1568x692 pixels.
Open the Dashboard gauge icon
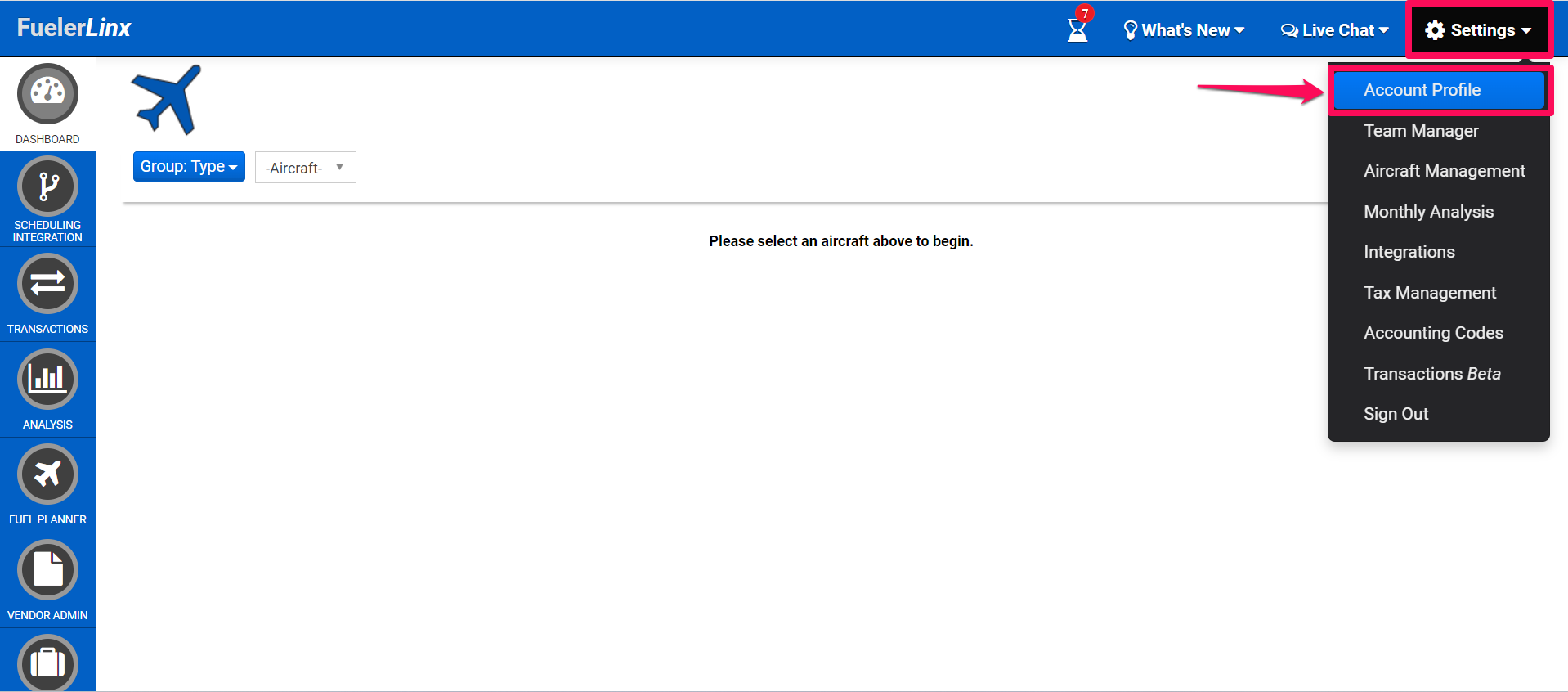[x=47, y=94]
